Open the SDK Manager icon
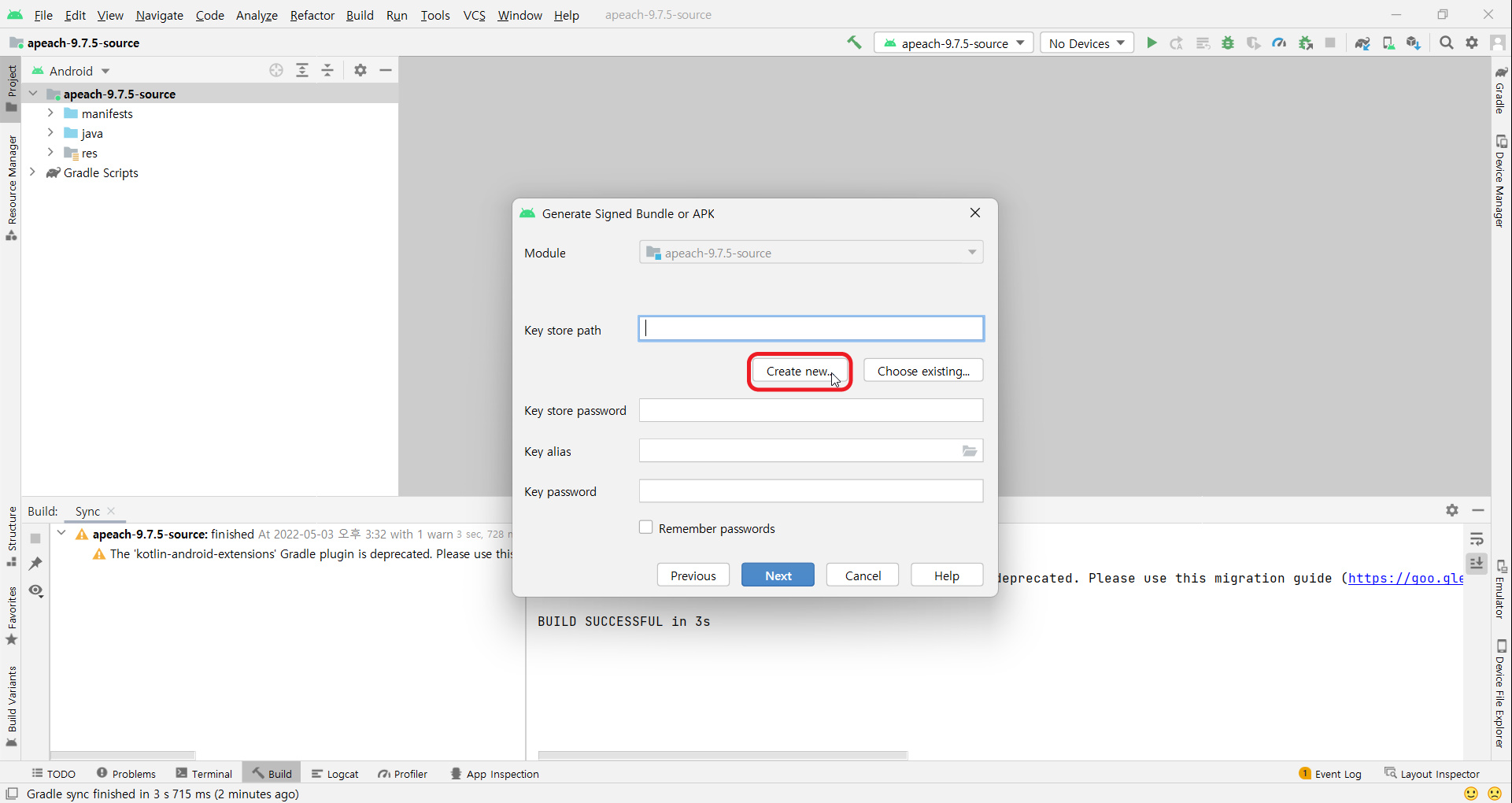 [1414, 43]
